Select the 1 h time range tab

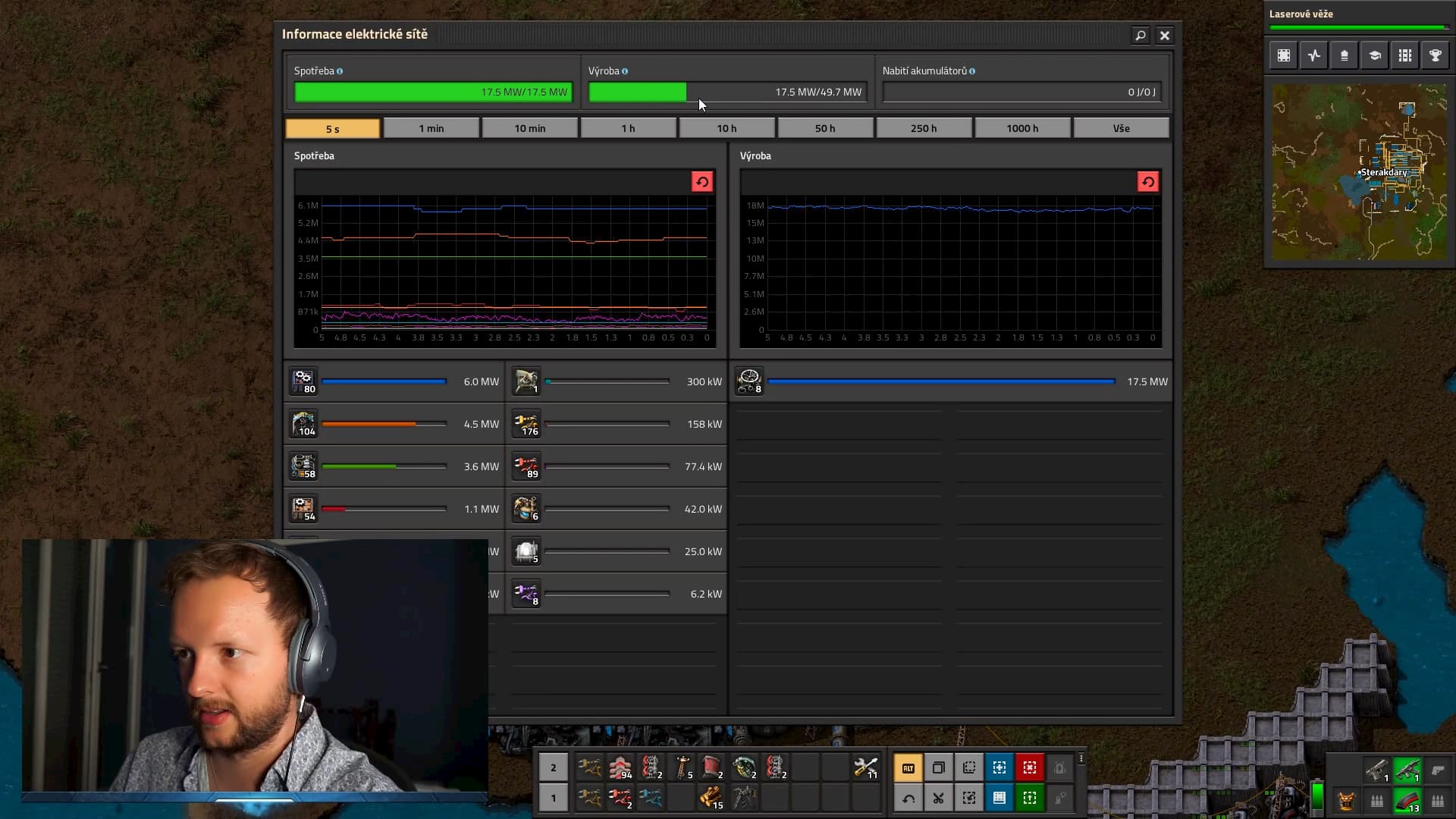point(629,128)
